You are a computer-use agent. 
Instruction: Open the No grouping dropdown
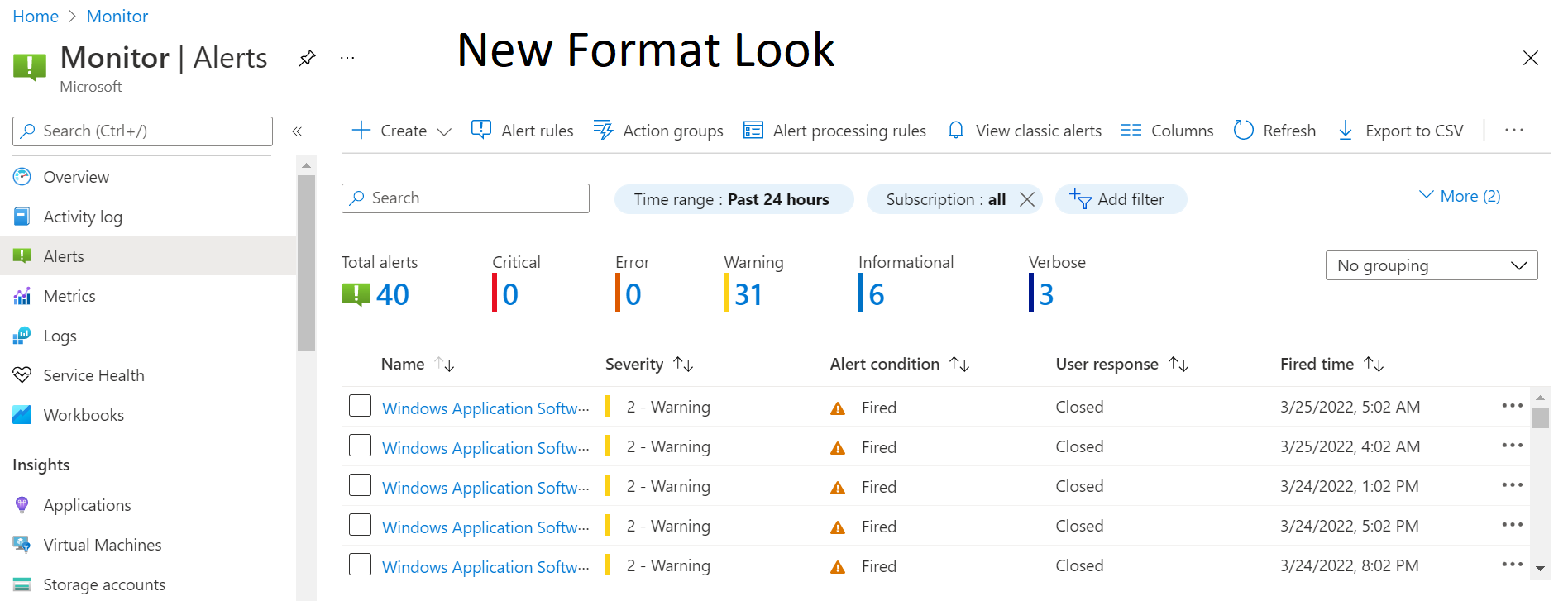point(1432,265)
